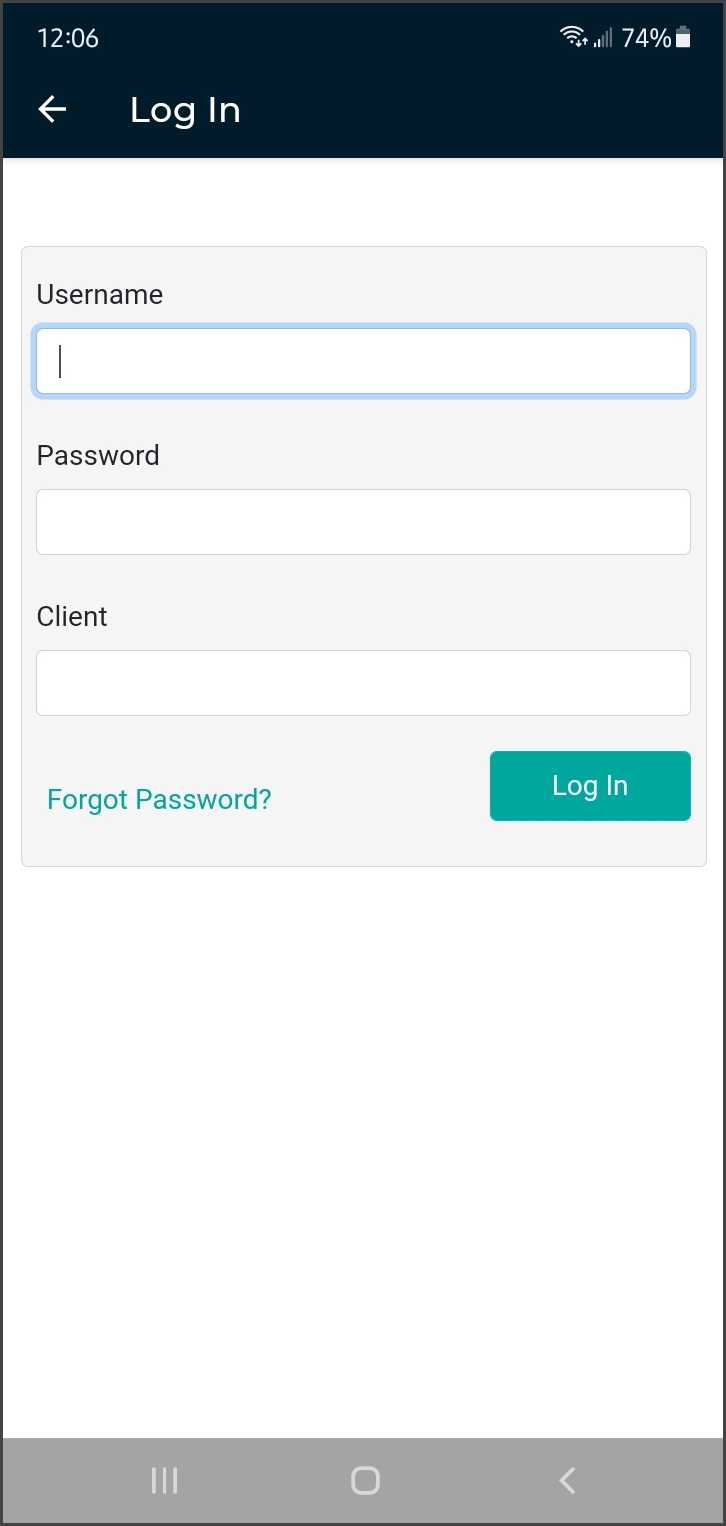
Task: Tap the Username field label
Action: [x=100, y=295]
